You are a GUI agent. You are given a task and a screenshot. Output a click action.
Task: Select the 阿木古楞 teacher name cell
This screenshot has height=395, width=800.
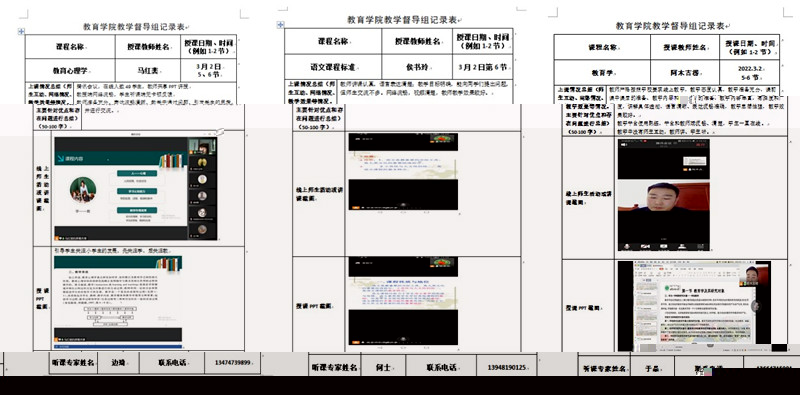(685, 72)
